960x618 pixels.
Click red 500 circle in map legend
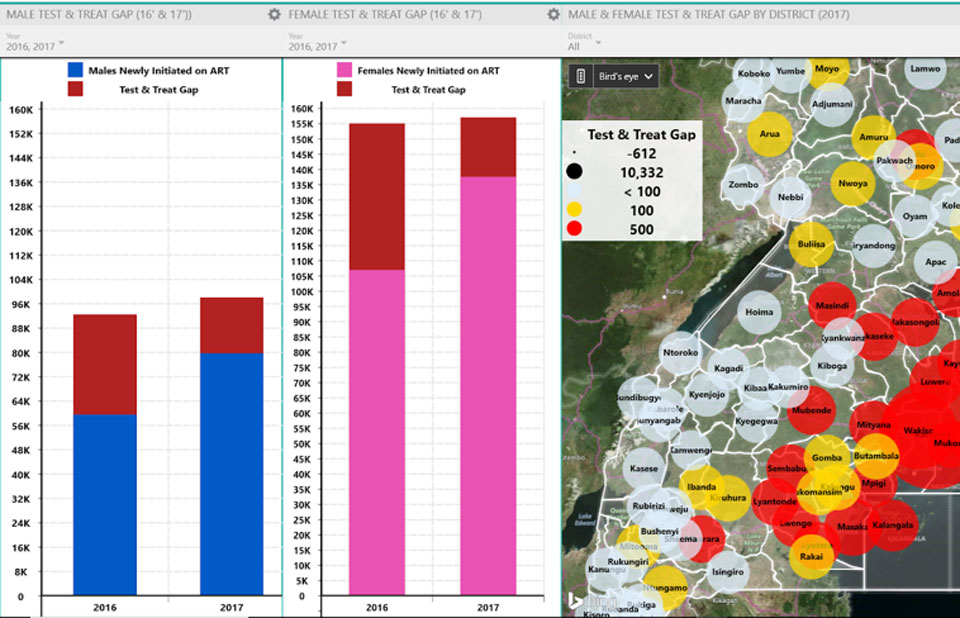[574, 229]
